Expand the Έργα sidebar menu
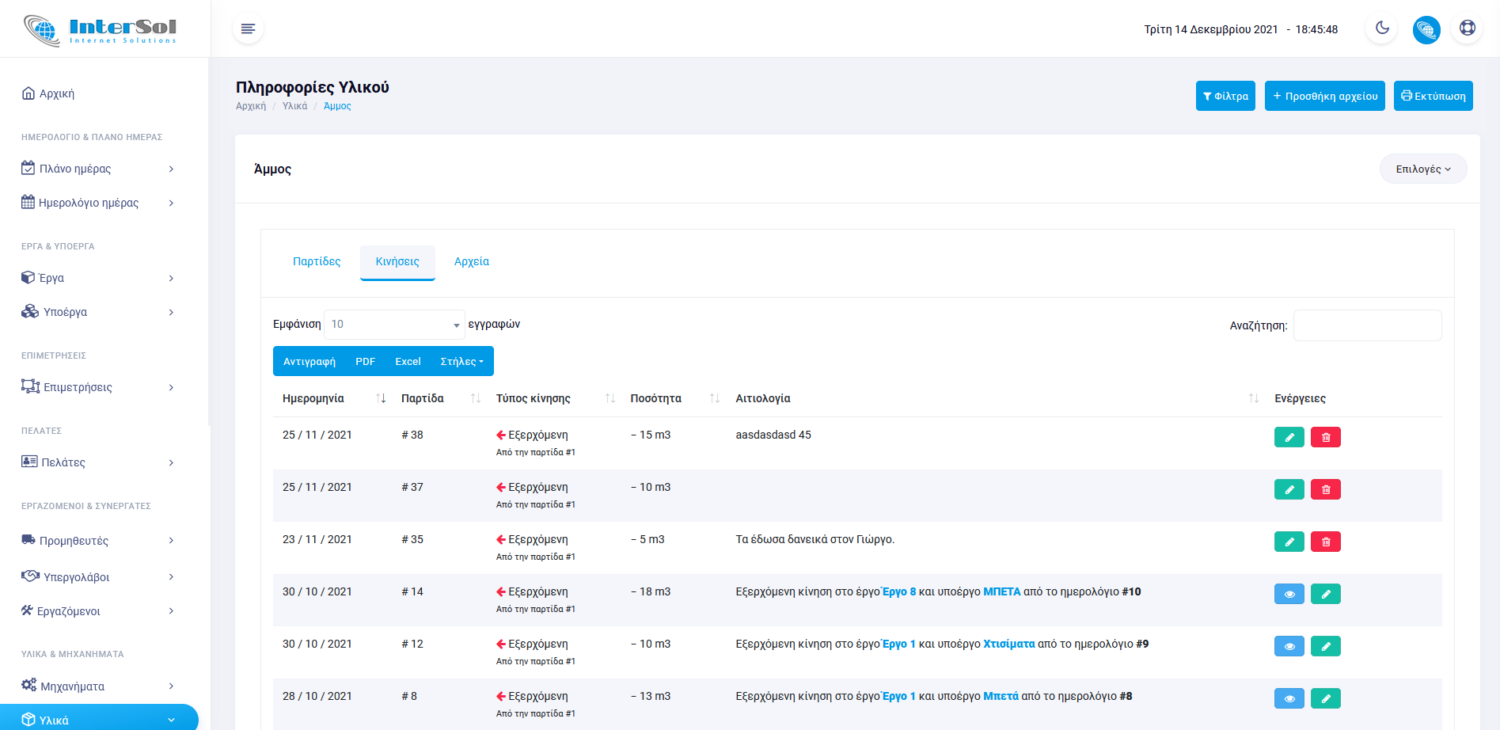 coord(98,278)
